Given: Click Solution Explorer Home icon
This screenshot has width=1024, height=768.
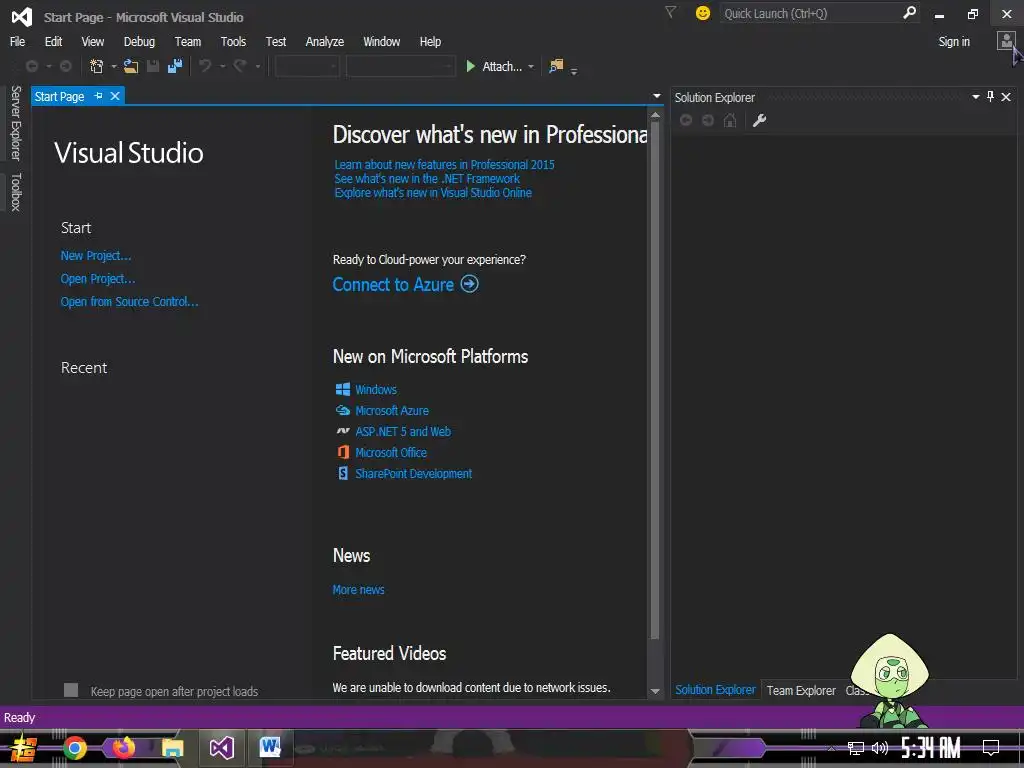Looking at the screenshot, I should 730,120.
